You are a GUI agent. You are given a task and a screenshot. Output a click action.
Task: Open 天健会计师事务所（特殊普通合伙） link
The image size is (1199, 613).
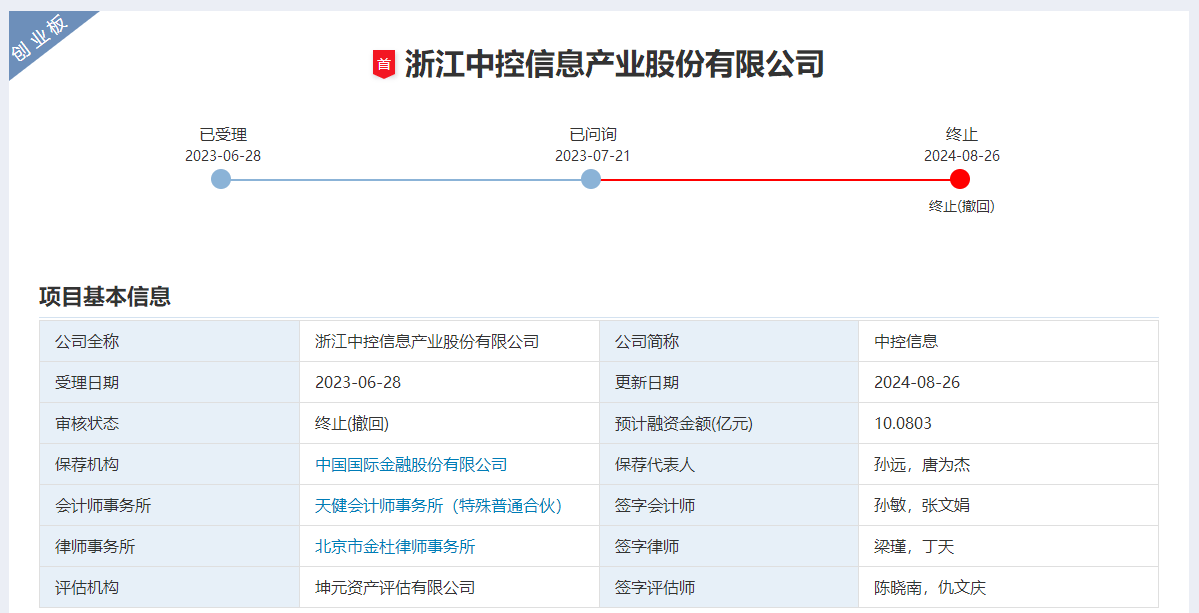point(440,505)
